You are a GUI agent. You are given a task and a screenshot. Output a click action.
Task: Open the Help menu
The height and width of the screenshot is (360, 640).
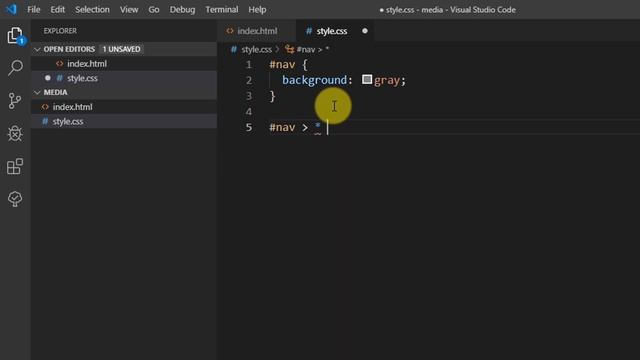(257, 9)
